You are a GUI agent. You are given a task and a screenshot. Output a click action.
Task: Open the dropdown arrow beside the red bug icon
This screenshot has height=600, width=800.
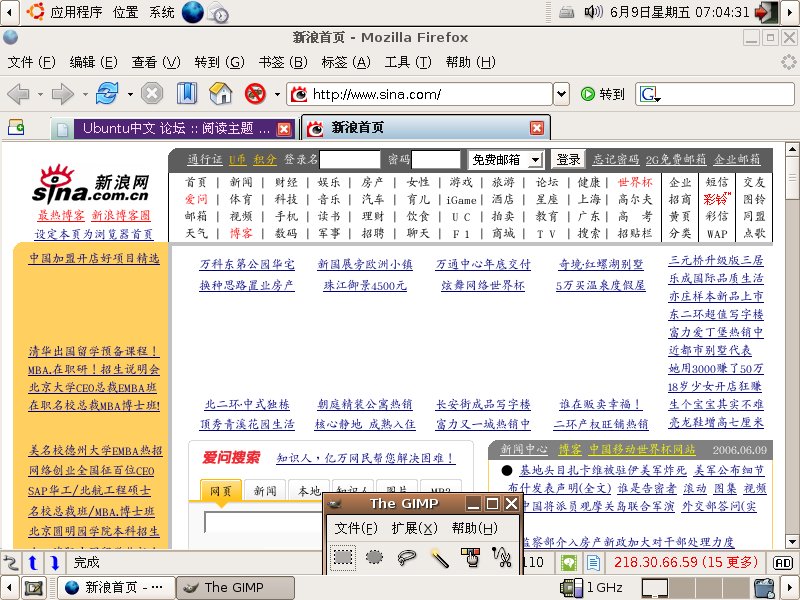(x=277, y=94)
